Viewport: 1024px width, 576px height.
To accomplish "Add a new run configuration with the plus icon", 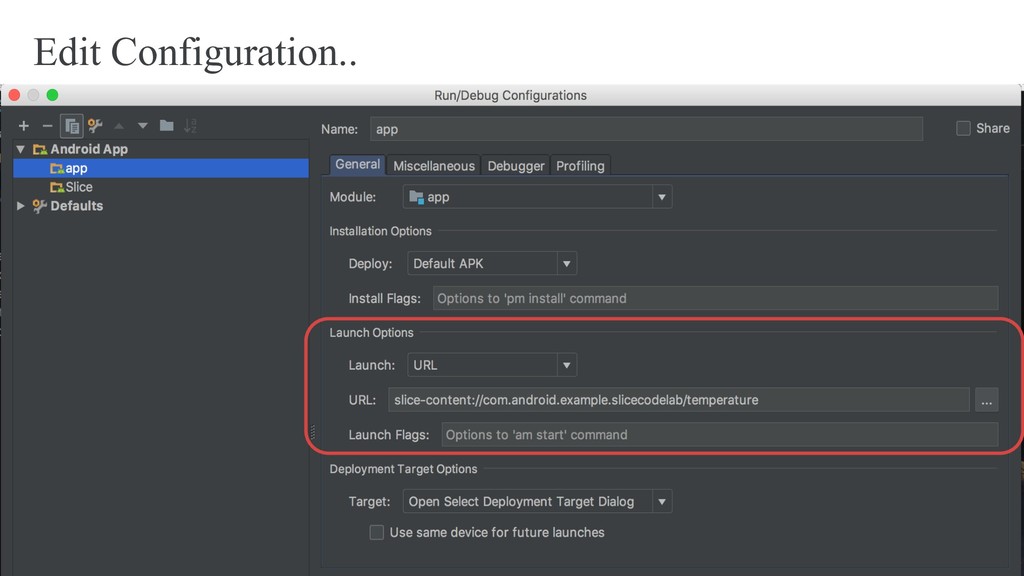I will coord(24,126).
